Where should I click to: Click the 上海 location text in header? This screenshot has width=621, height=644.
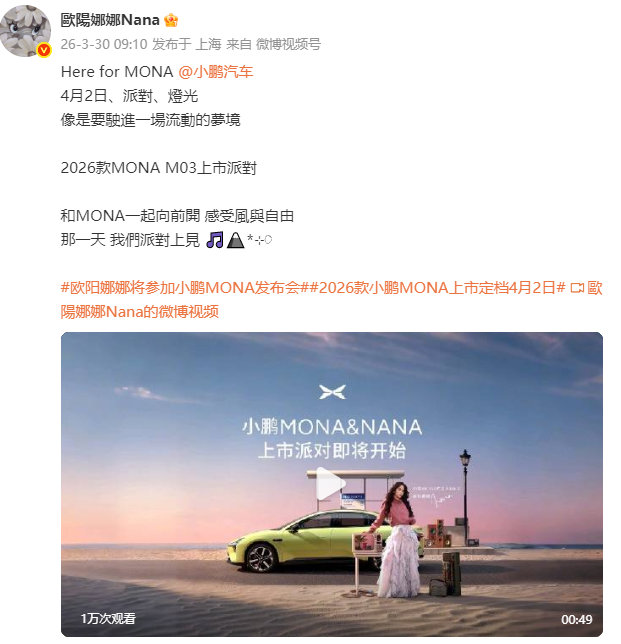click(x=208, y=44)
